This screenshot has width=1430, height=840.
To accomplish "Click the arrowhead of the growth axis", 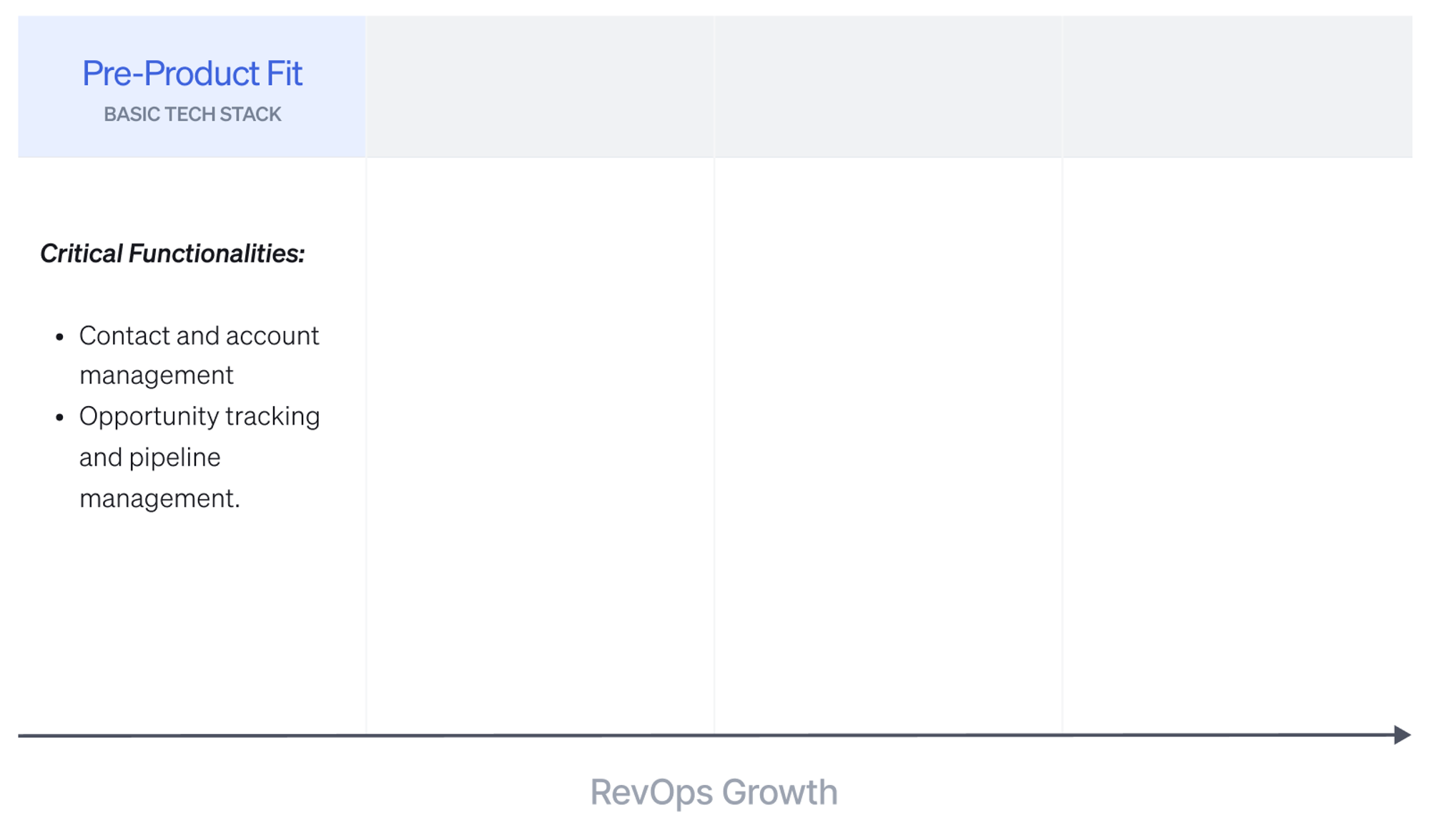I will tap(1402, 735).
